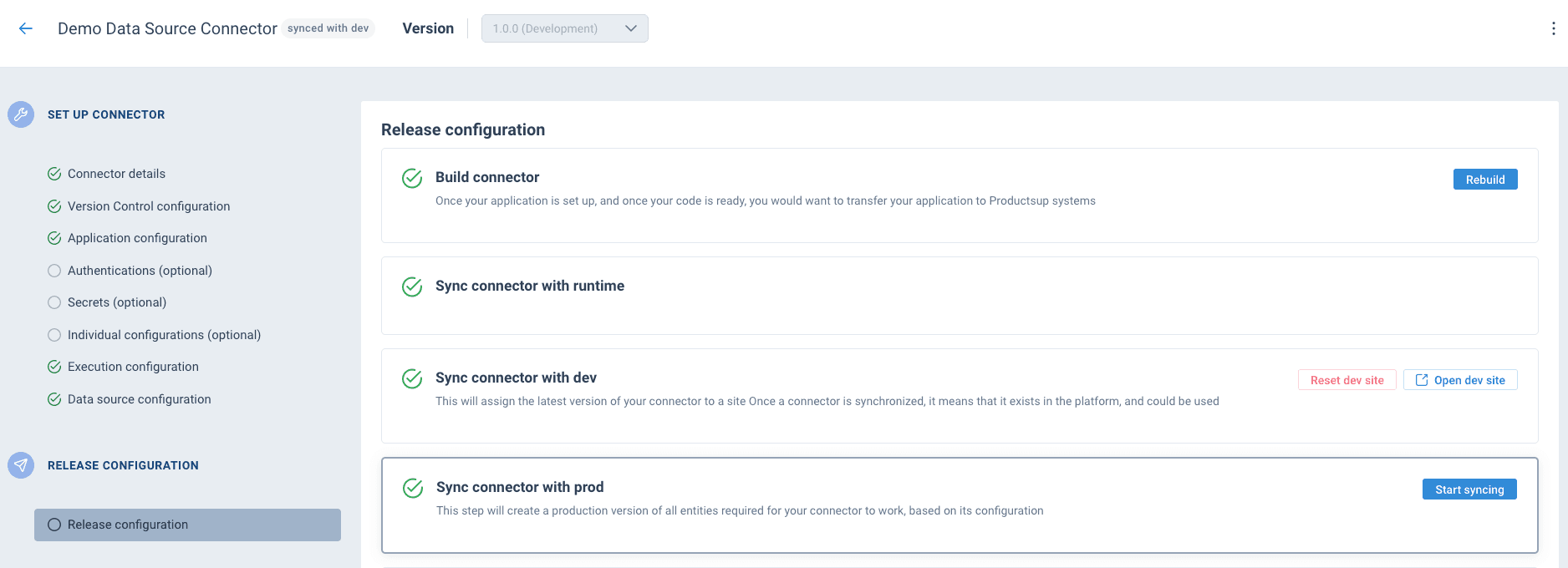
Task: Open Data source configuration step
Action: tap(139, 399)
